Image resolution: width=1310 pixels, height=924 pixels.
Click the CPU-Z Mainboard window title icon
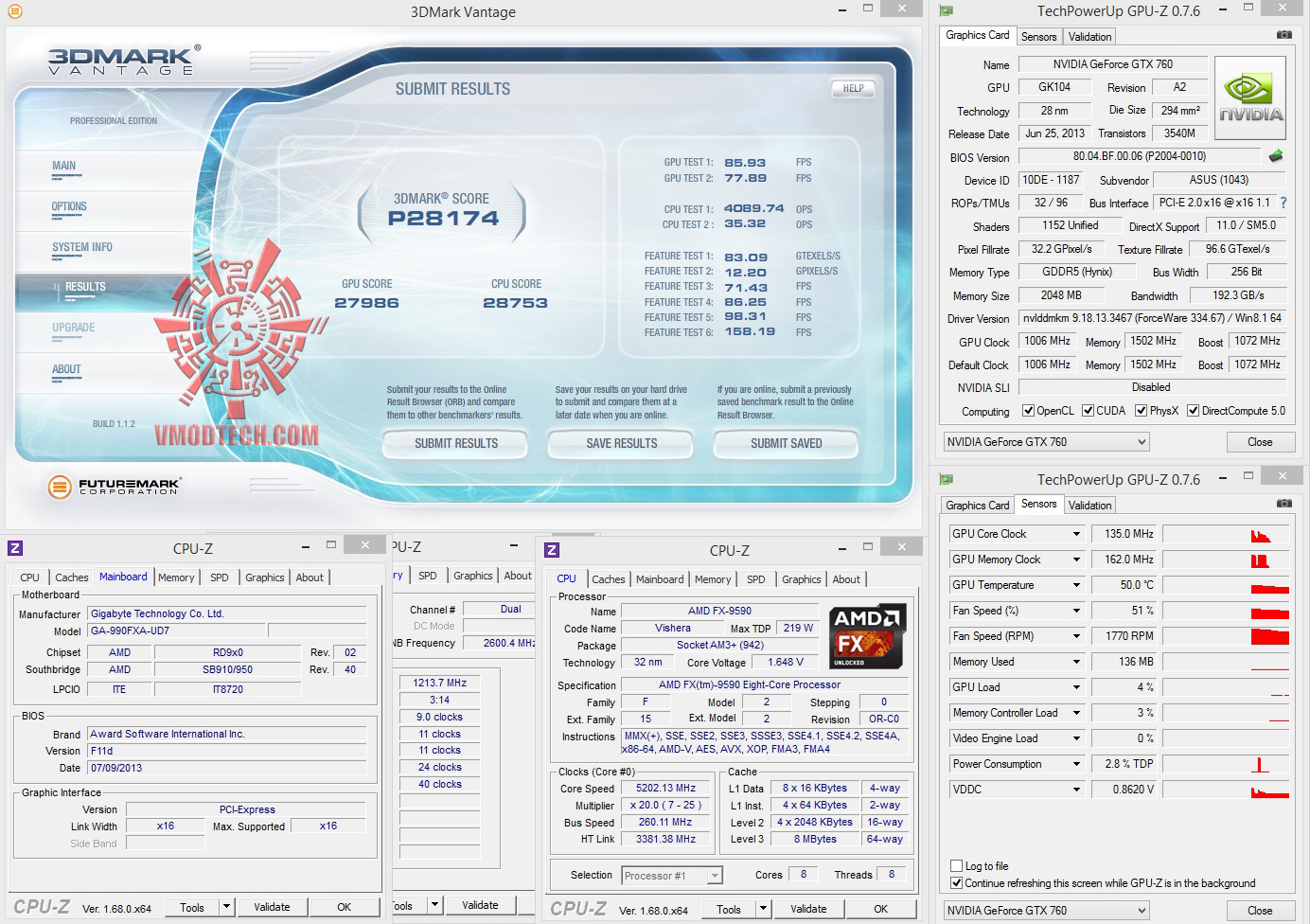click(x=15, y=548)
